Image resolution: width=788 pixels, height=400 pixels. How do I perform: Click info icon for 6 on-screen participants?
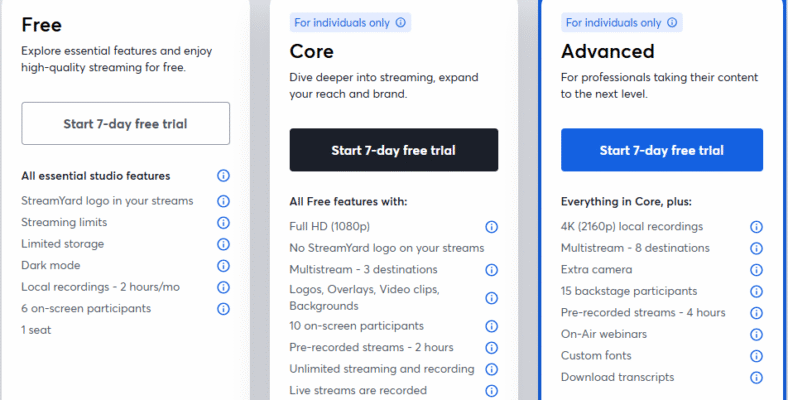(x=224, y=308)
